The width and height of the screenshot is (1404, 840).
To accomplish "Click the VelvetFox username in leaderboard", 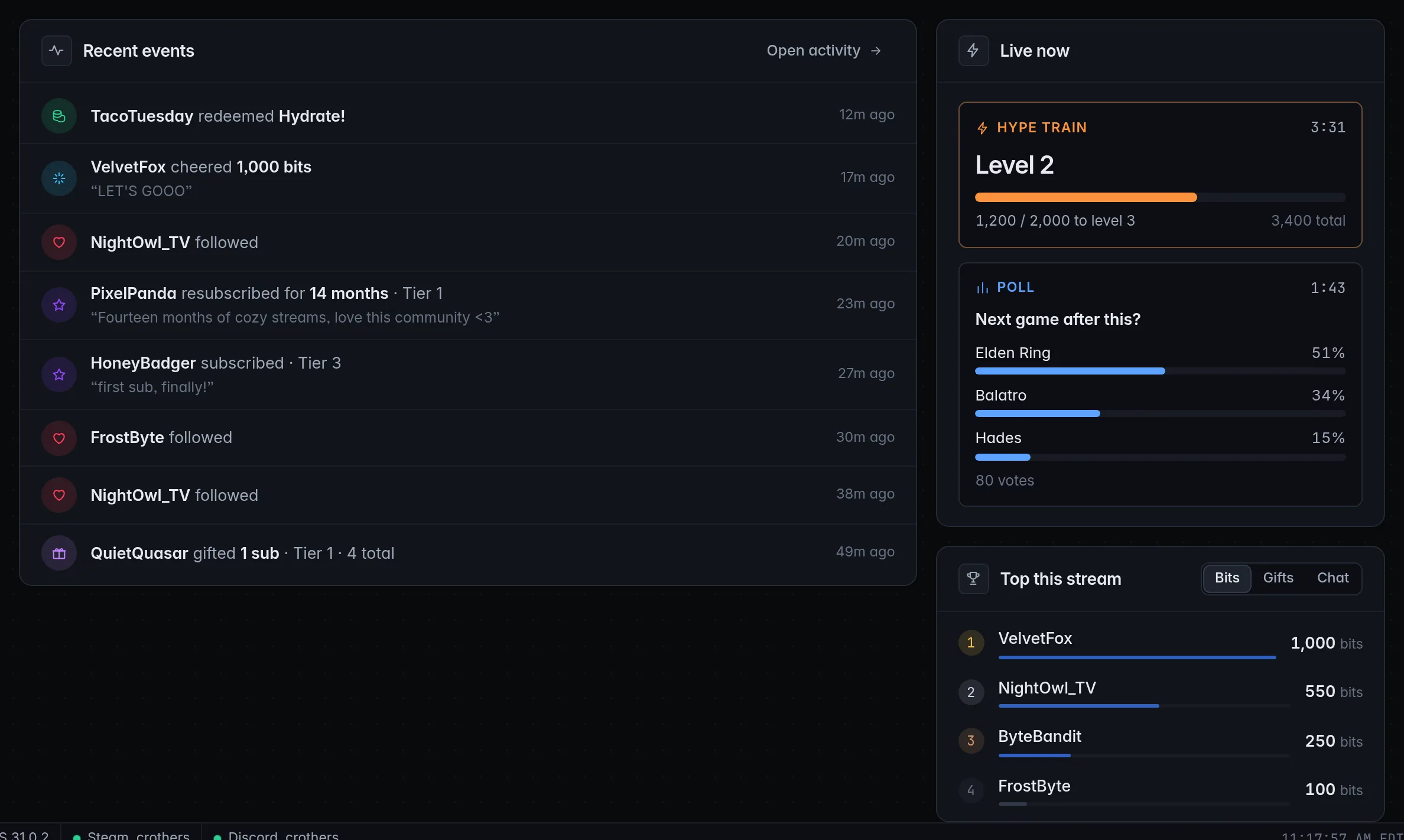I will pyautogui.click(x=1035, y=638).
